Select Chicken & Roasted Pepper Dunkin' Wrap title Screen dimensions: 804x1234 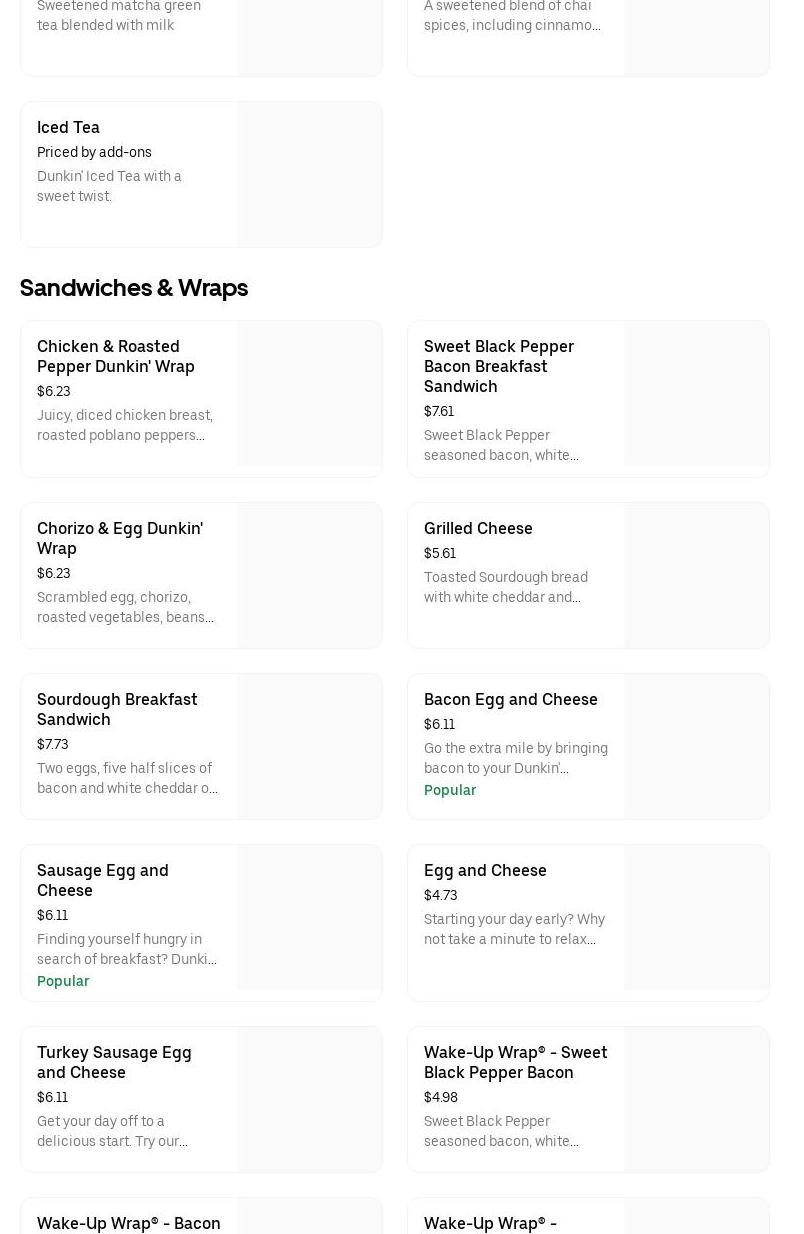tap(116, 356)
